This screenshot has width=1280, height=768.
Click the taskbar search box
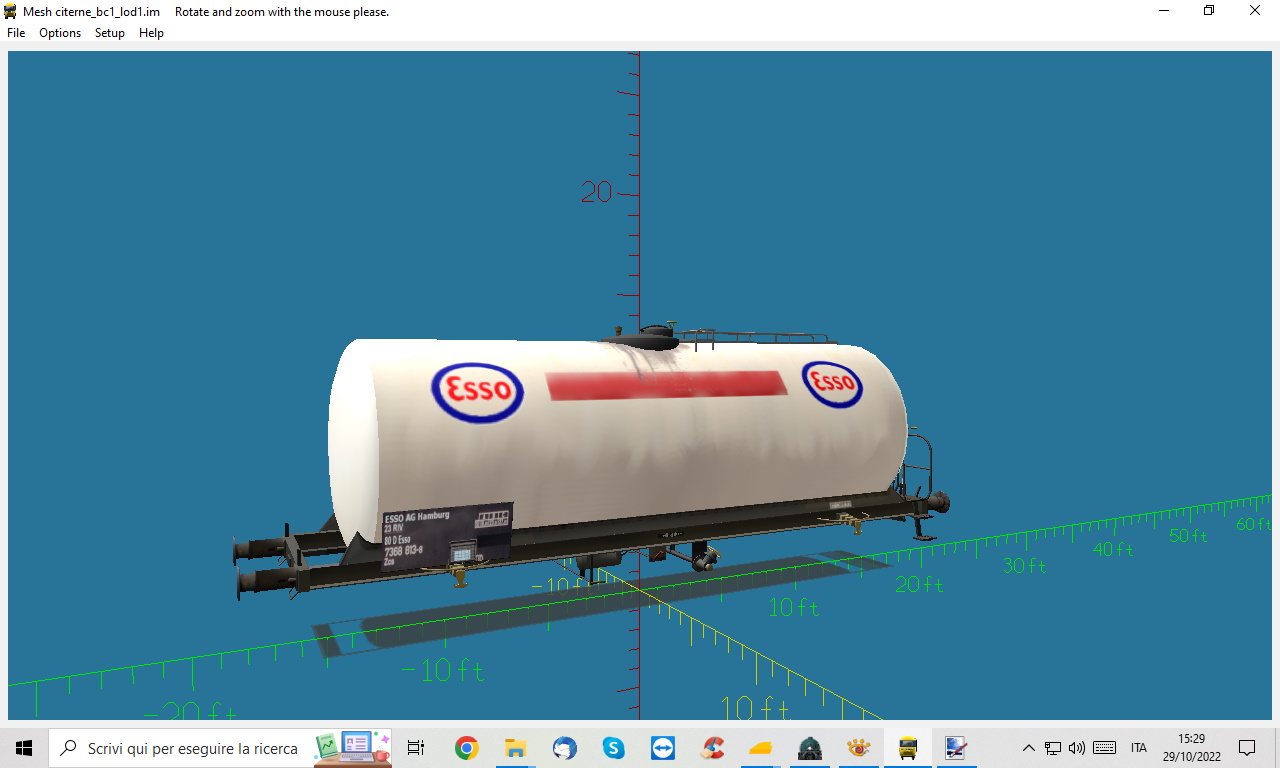click(x=220, y=748)
